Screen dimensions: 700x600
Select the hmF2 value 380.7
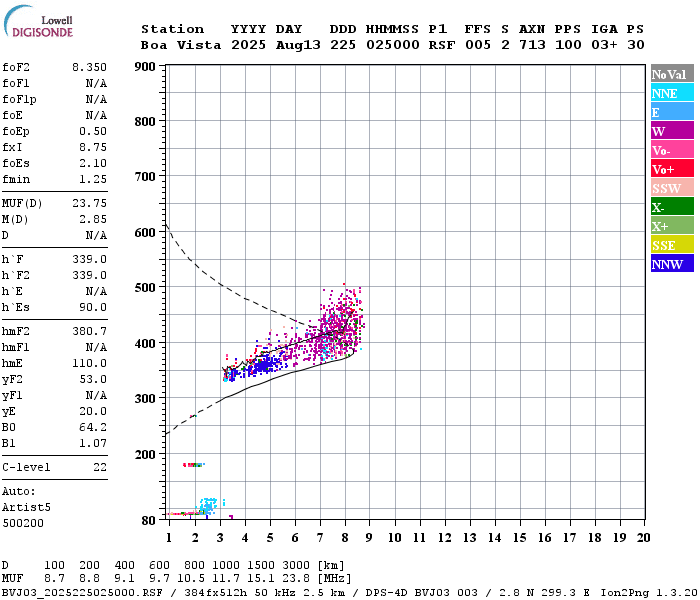89,331
